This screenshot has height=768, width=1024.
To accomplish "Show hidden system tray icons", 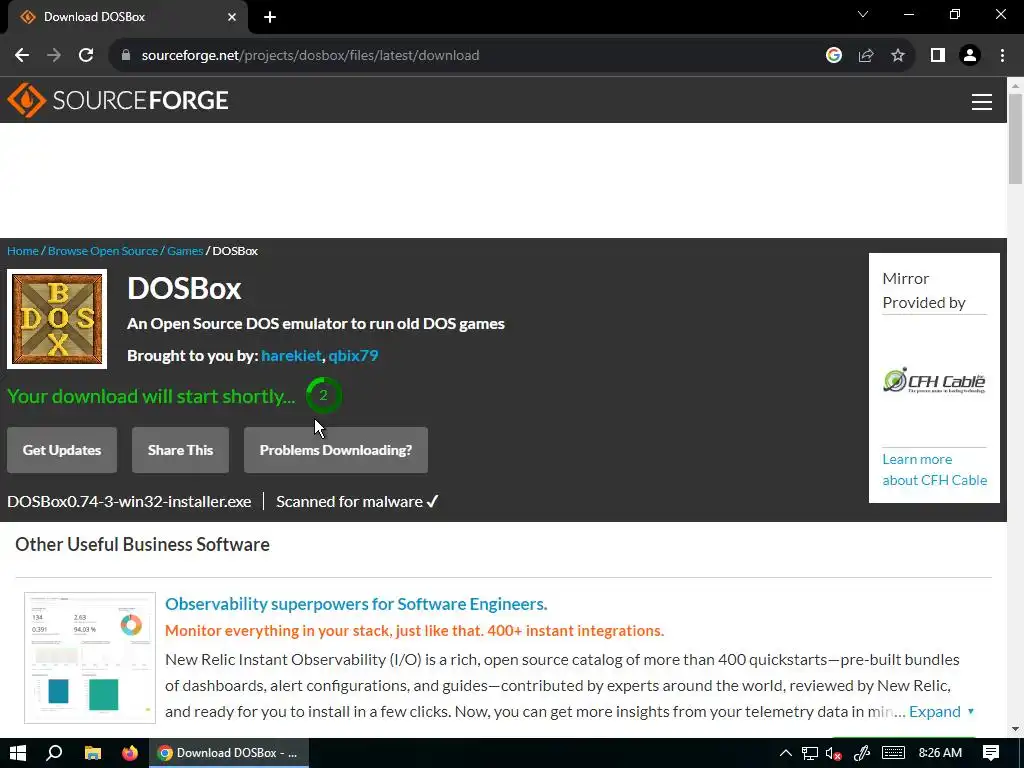I will coord(786,753).
